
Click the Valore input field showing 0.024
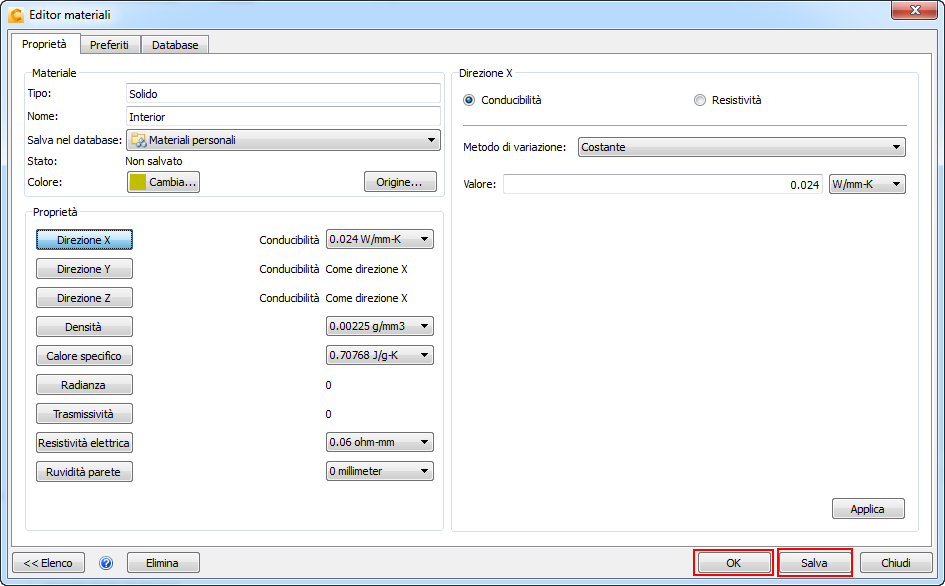tap(663, 184)
